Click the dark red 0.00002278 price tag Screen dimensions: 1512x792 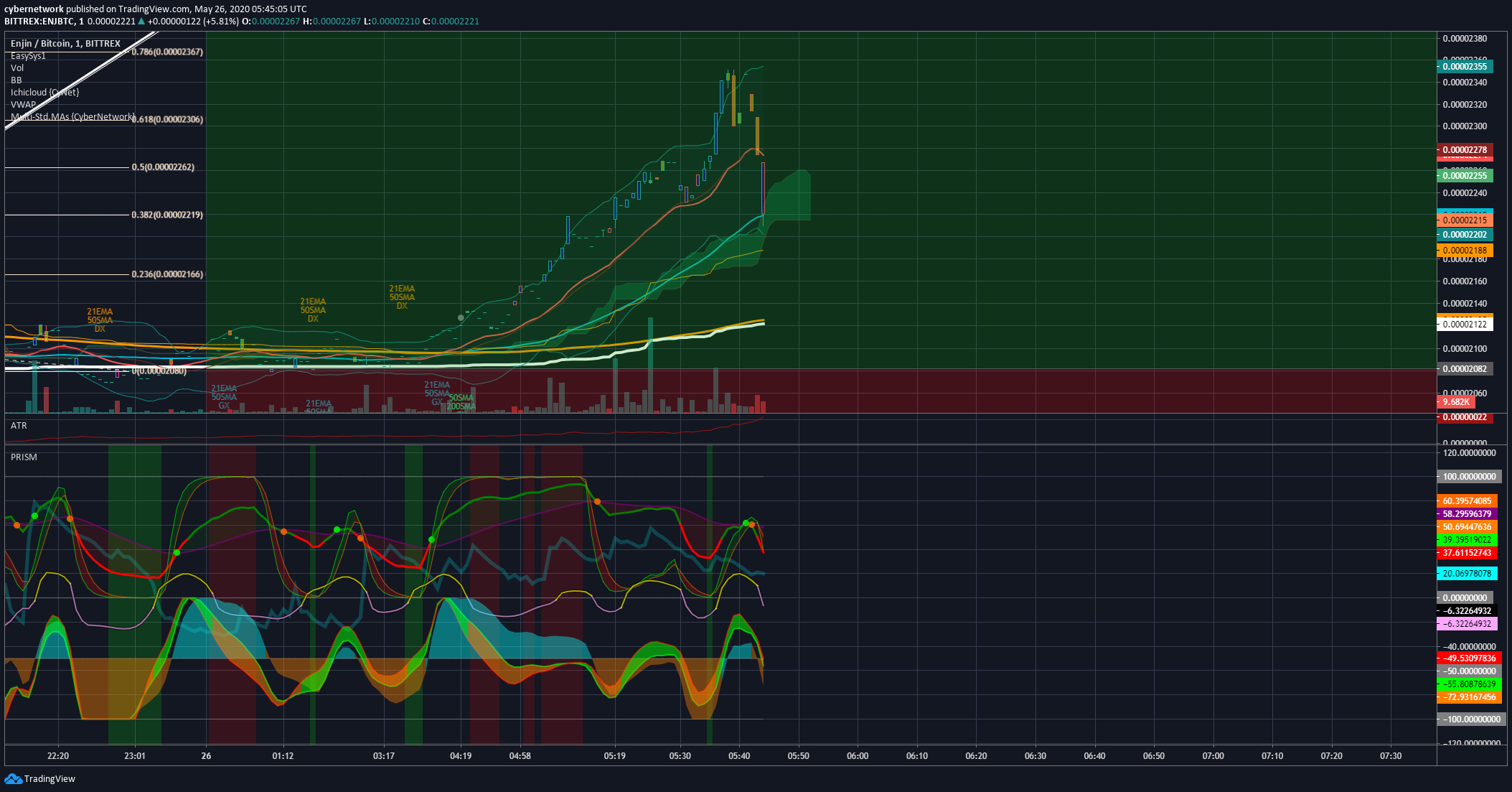point(1465,150)
